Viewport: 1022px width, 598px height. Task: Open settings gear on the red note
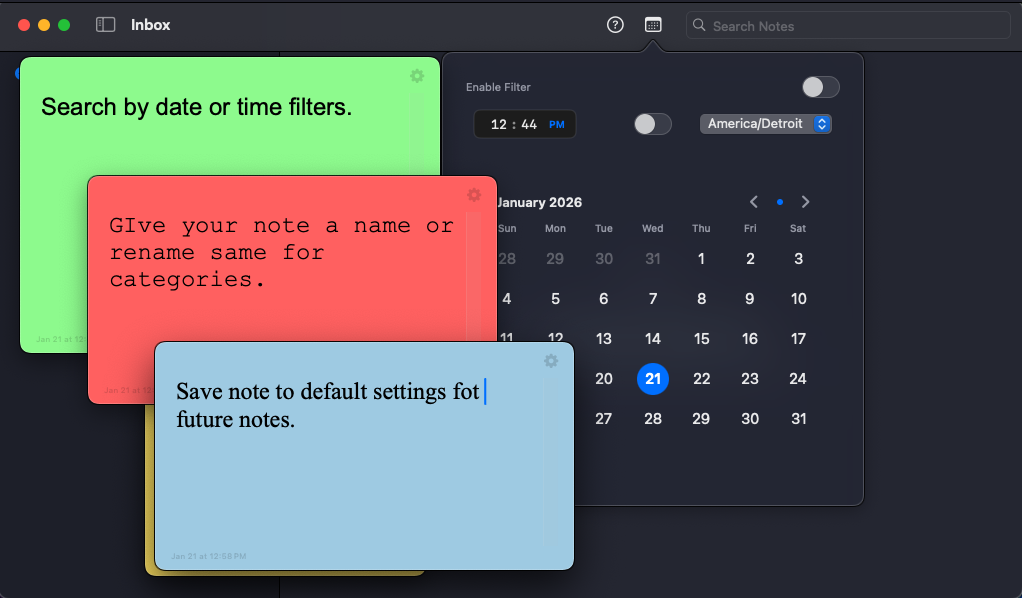pos(474,195)
